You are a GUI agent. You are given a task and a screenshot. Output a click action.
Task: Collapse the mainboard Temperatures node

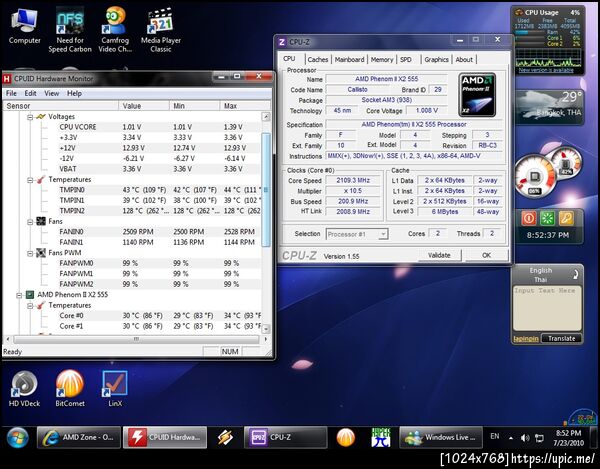30,180
